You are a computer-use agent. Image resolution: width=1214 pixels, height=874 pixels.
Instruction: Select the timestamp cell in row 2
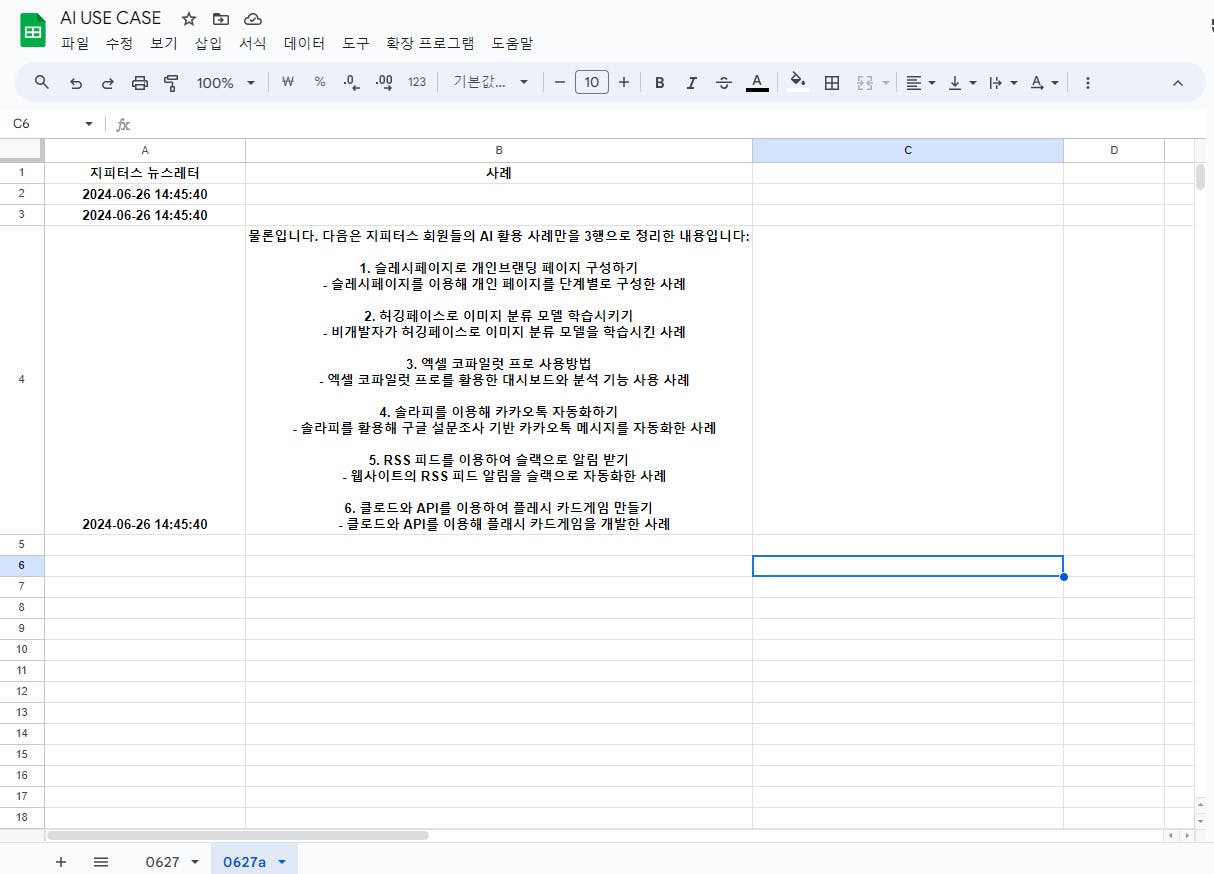(x=145, y=193)
